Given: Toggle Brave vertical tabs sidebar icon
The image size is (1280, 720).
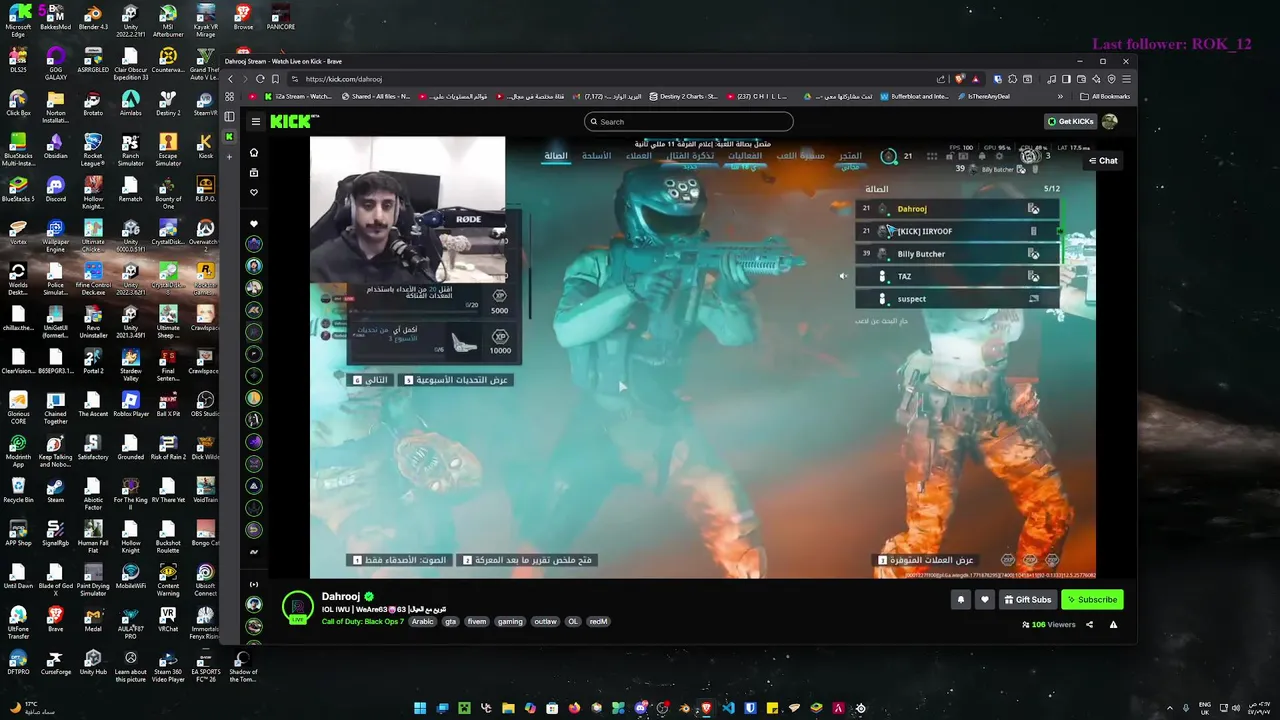Looking at the screenshot, I should click(x=229, y=117).
